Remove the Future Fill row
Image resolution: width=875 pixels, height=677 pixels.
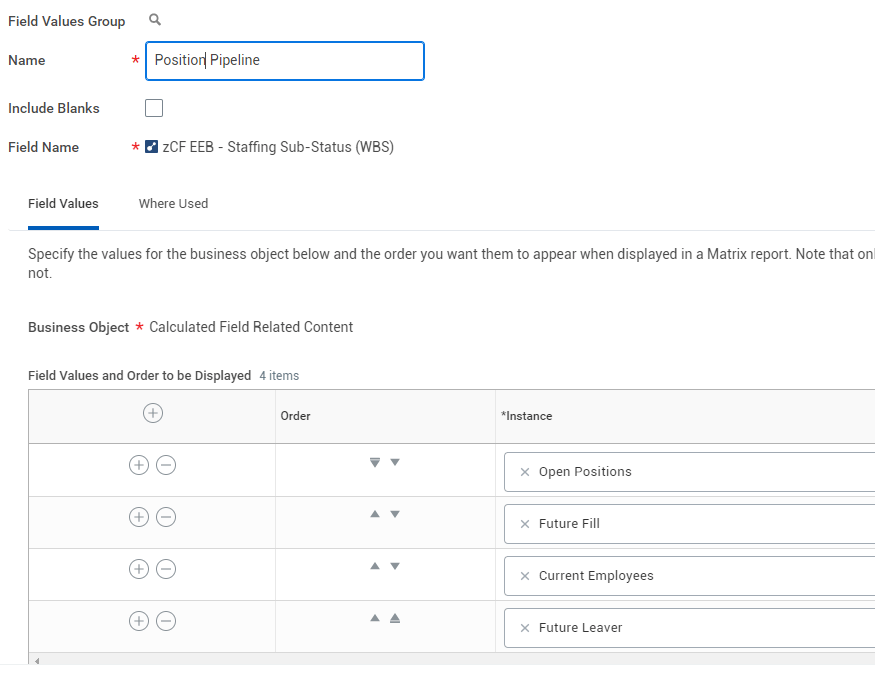166,517
